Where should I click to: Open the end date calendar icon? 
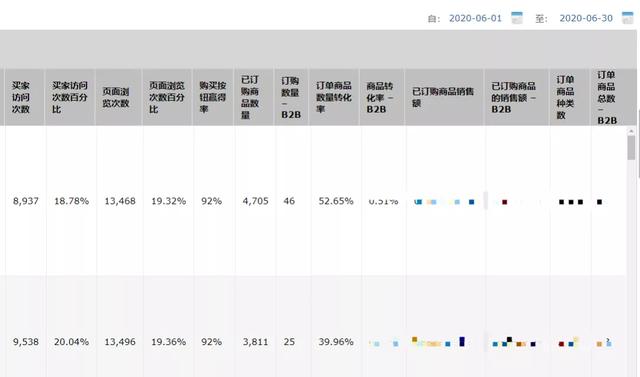[x=627, y=18]
